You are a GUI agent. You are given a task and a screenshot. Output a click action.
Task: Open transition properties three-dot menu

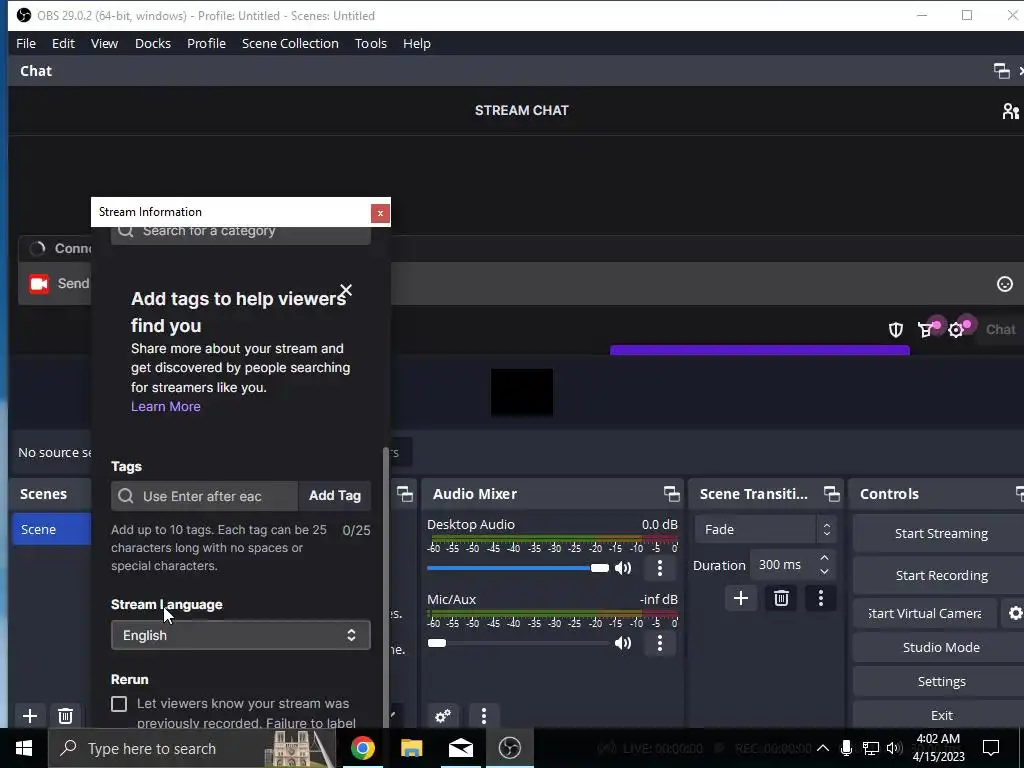(821, 598)
